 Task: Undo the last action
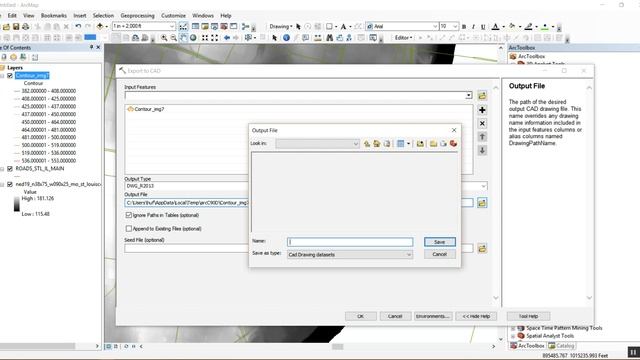[x=78, y=27]
